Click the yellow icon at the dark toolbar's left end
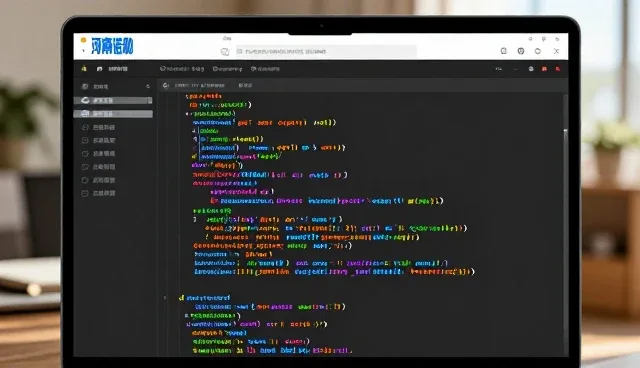640x368 pixels. [x=84, y=69]
